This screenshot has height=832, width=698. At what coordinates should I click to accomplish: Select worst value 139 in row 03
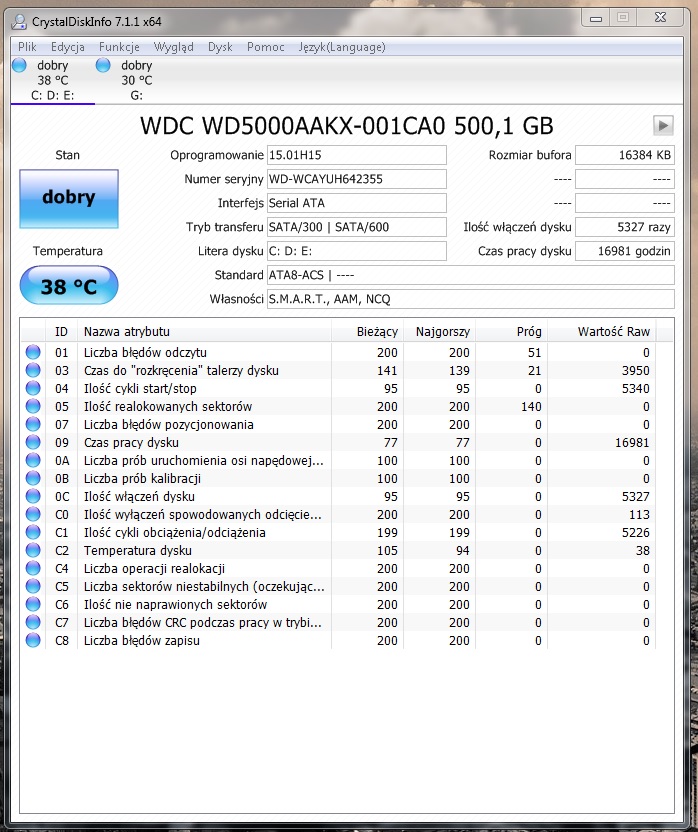pos(459,370)
